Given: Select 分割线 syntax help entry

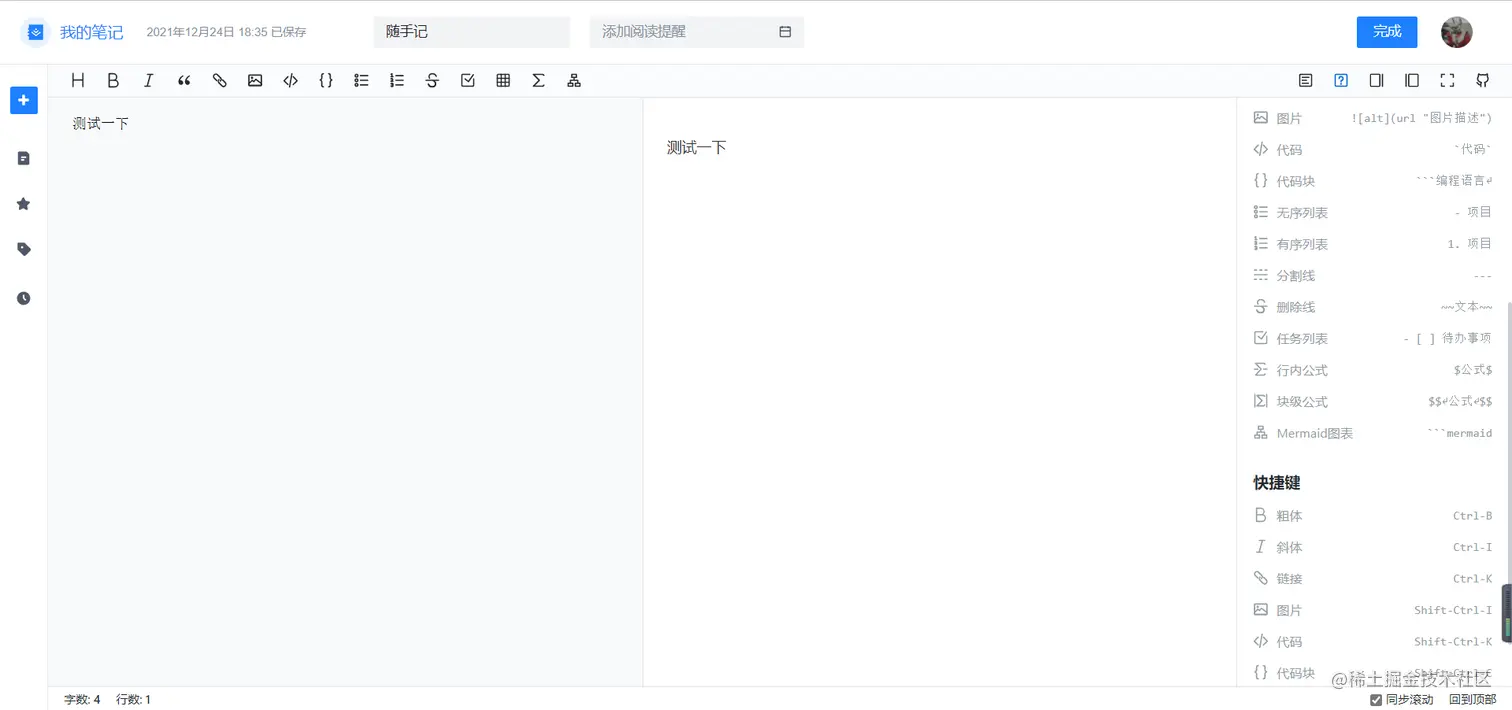Looking at the screenshot, I should 1372,276.
